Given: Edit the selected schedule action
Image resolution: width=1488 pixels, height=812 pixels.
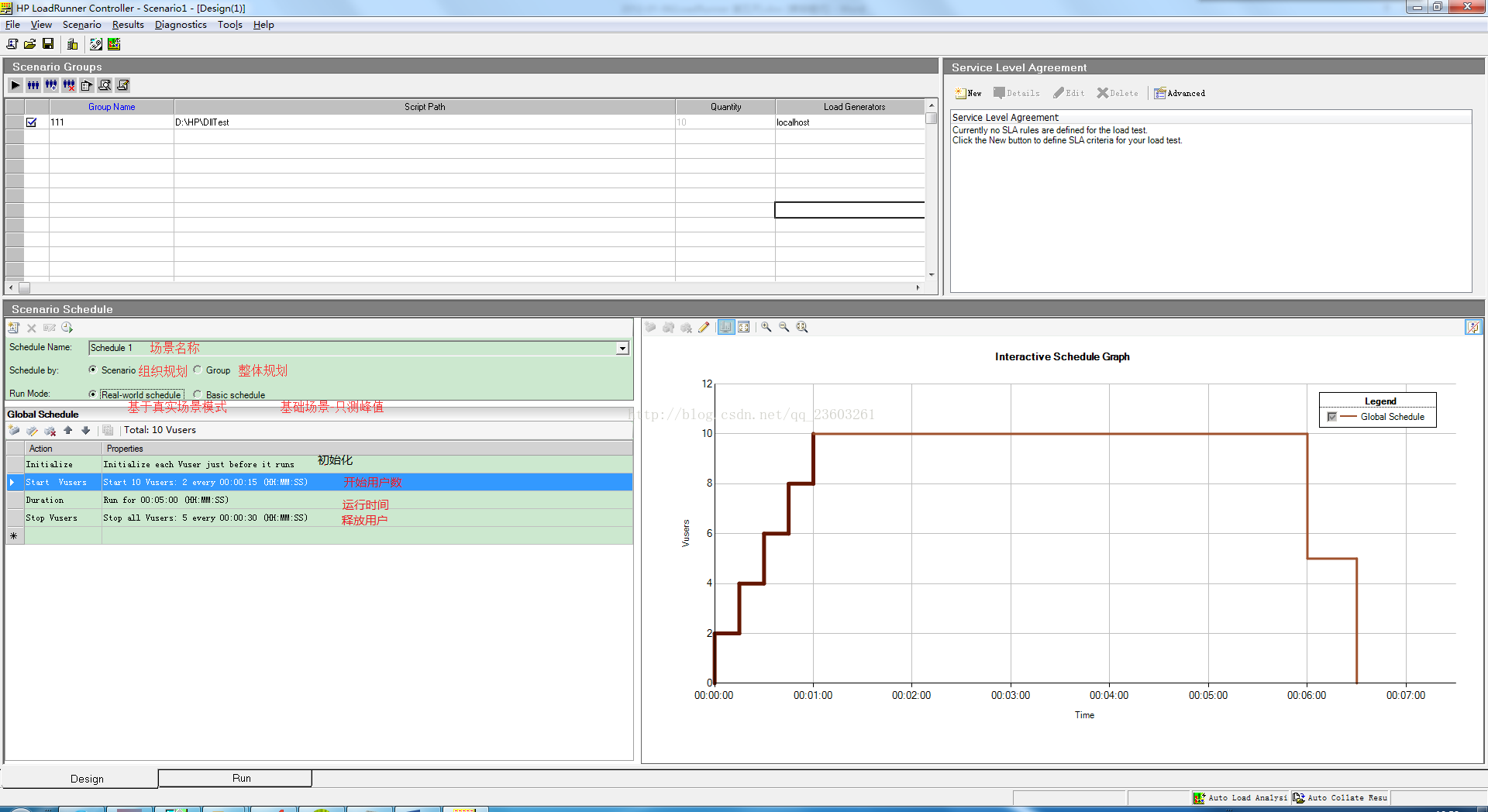Looking at the screenshot, I should point(32,430).
